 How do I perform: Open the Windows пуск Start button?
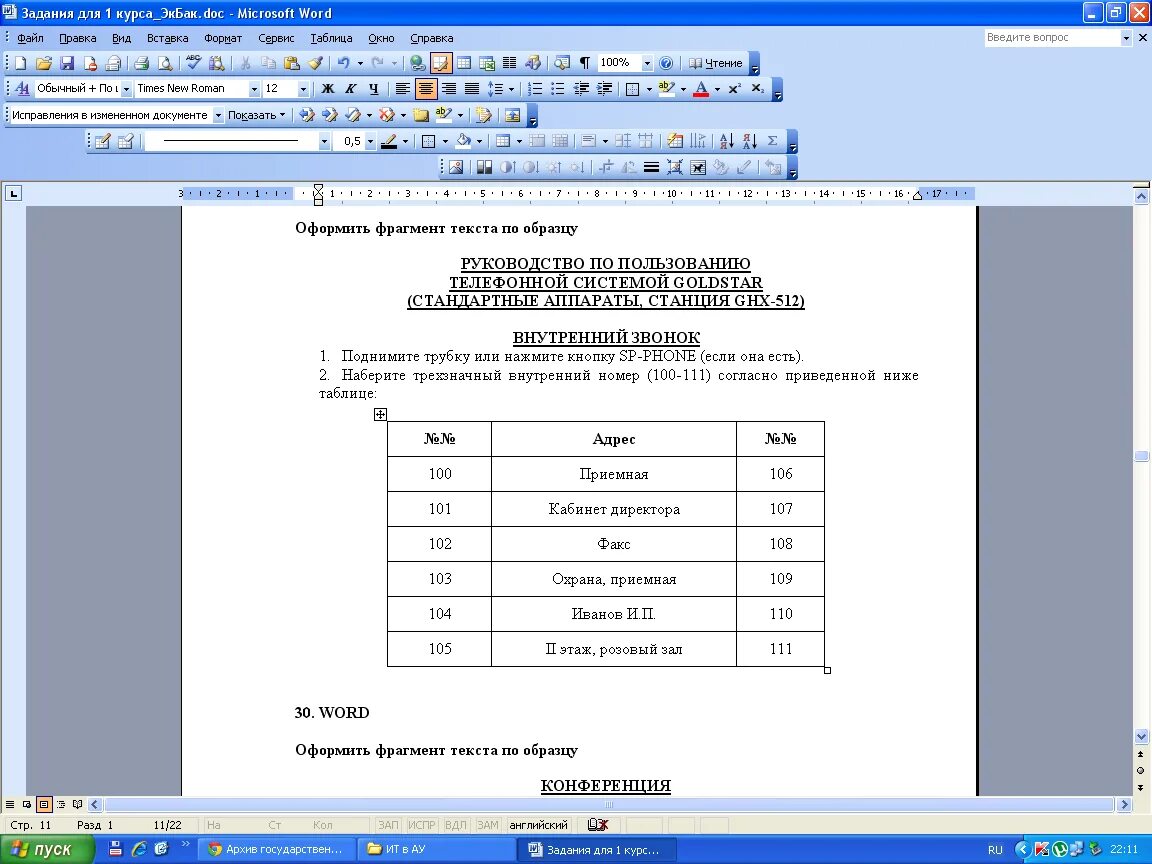click(47, 849)
